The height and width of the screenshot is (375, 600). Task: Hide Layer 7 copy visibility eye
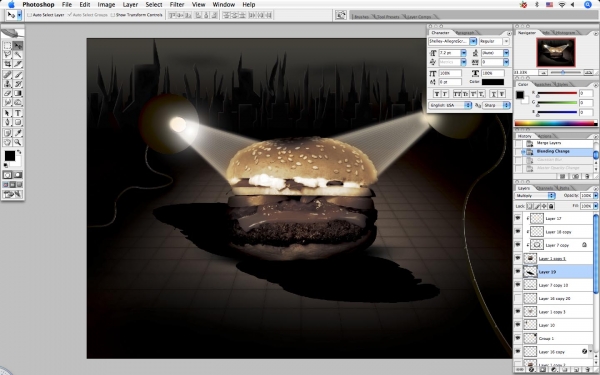point(518,245)
